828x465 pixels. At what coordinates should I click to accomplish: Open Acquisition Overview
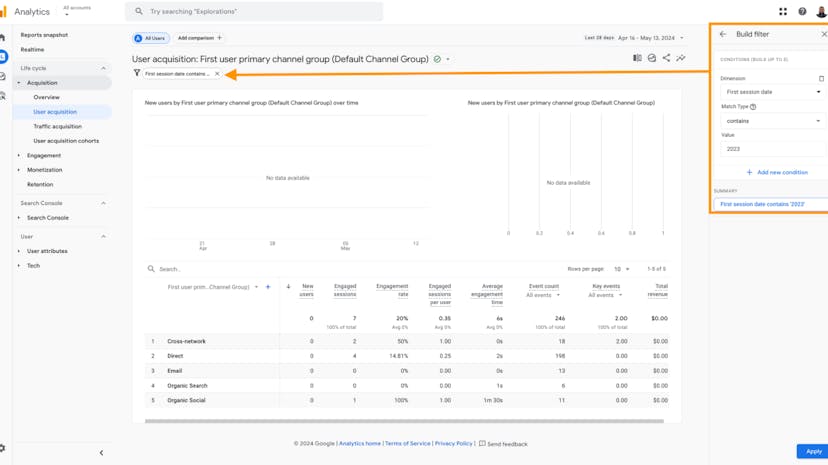pyautogui.click(x=46, y=98)
